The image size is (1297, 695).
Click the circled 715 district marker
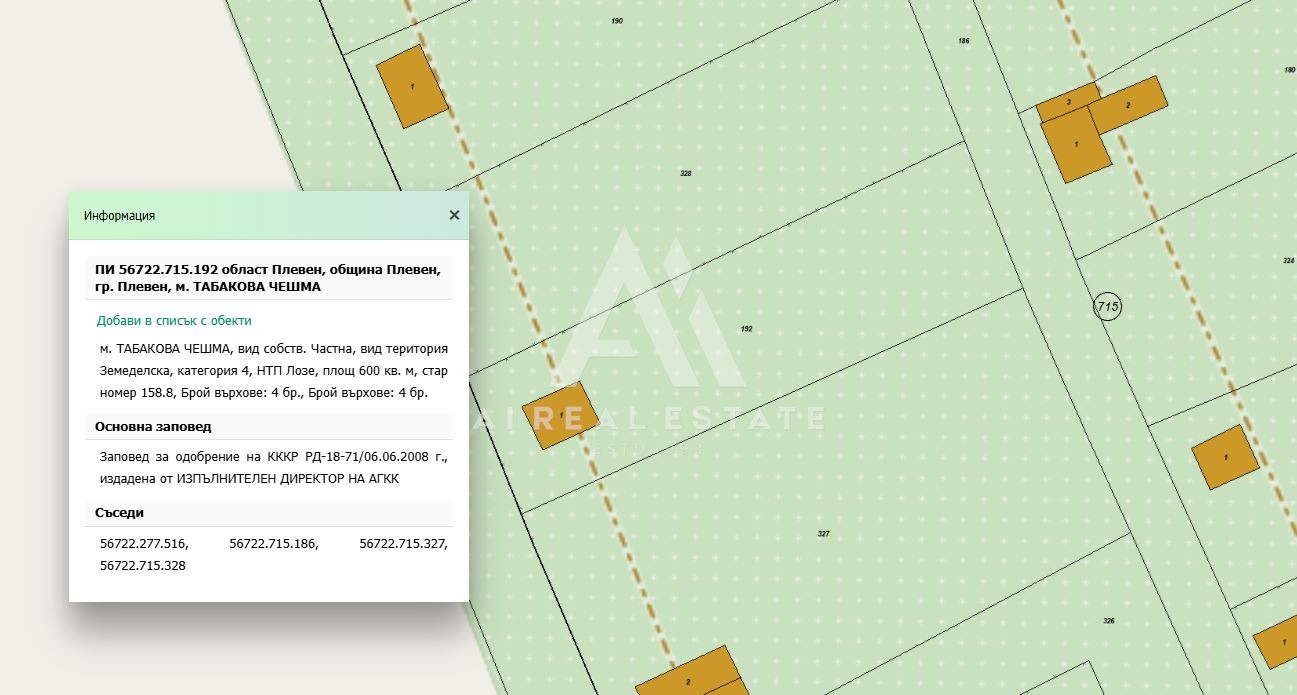[1107, 307]
